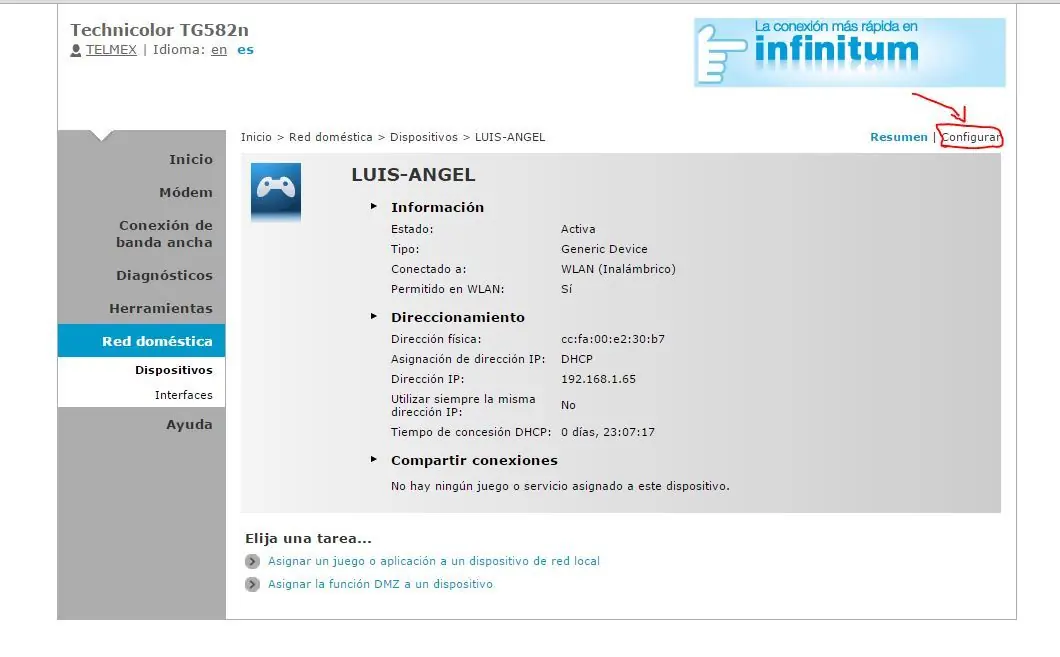Click the Utilizar siempre la misma dirección label
The image size is (1060, 657).
(463, 406)
